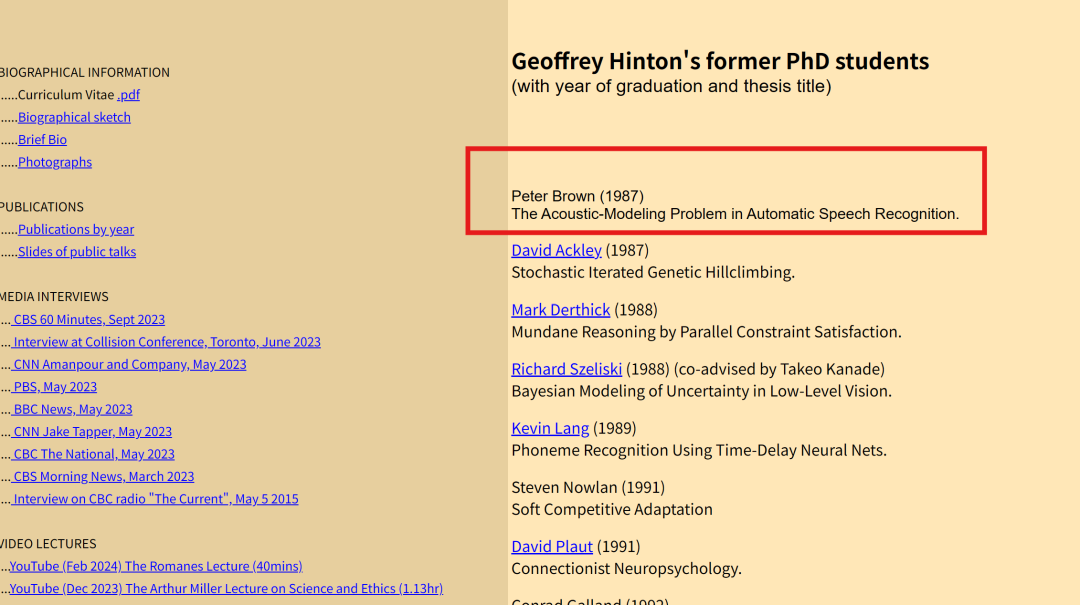Open the Curriculum Vitae .pdf link

tap(128, 95)
